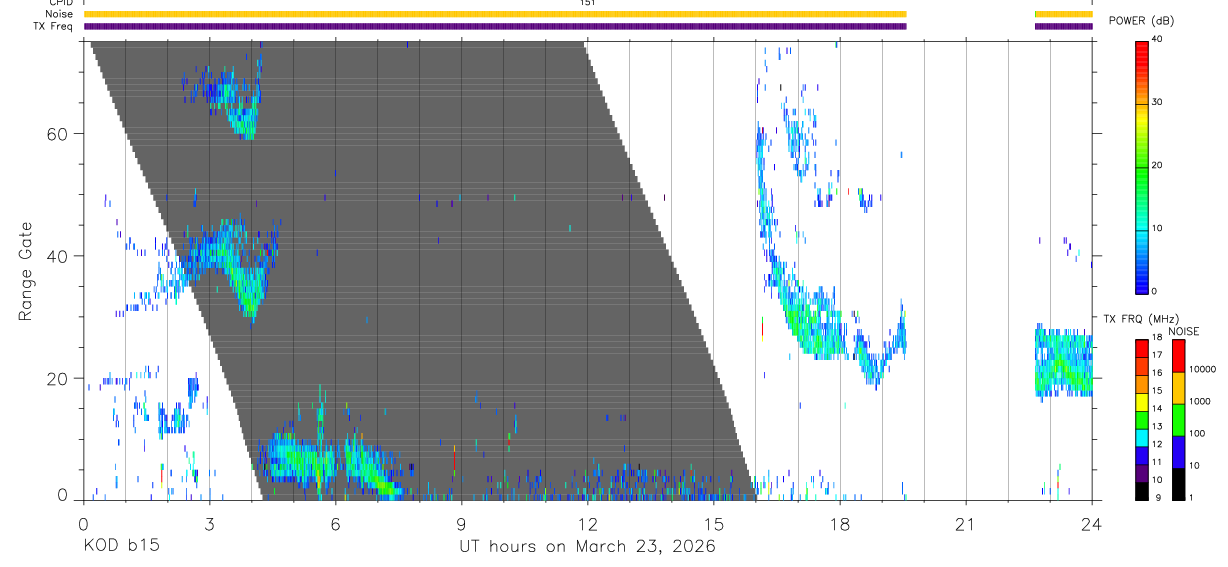Pick the purple 10–11 MHz frequency swatch
The width and height of the screenshot is (1228, 567).
(x=1142, y=471)
